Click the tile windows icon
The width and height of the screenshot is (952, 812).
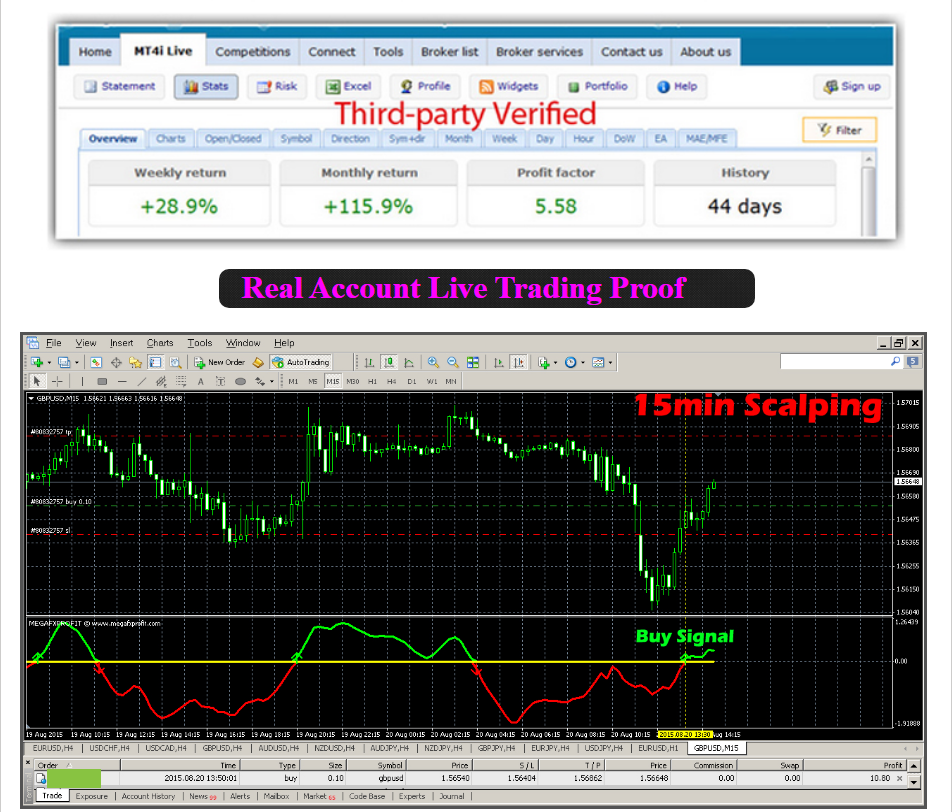[472, 363]
